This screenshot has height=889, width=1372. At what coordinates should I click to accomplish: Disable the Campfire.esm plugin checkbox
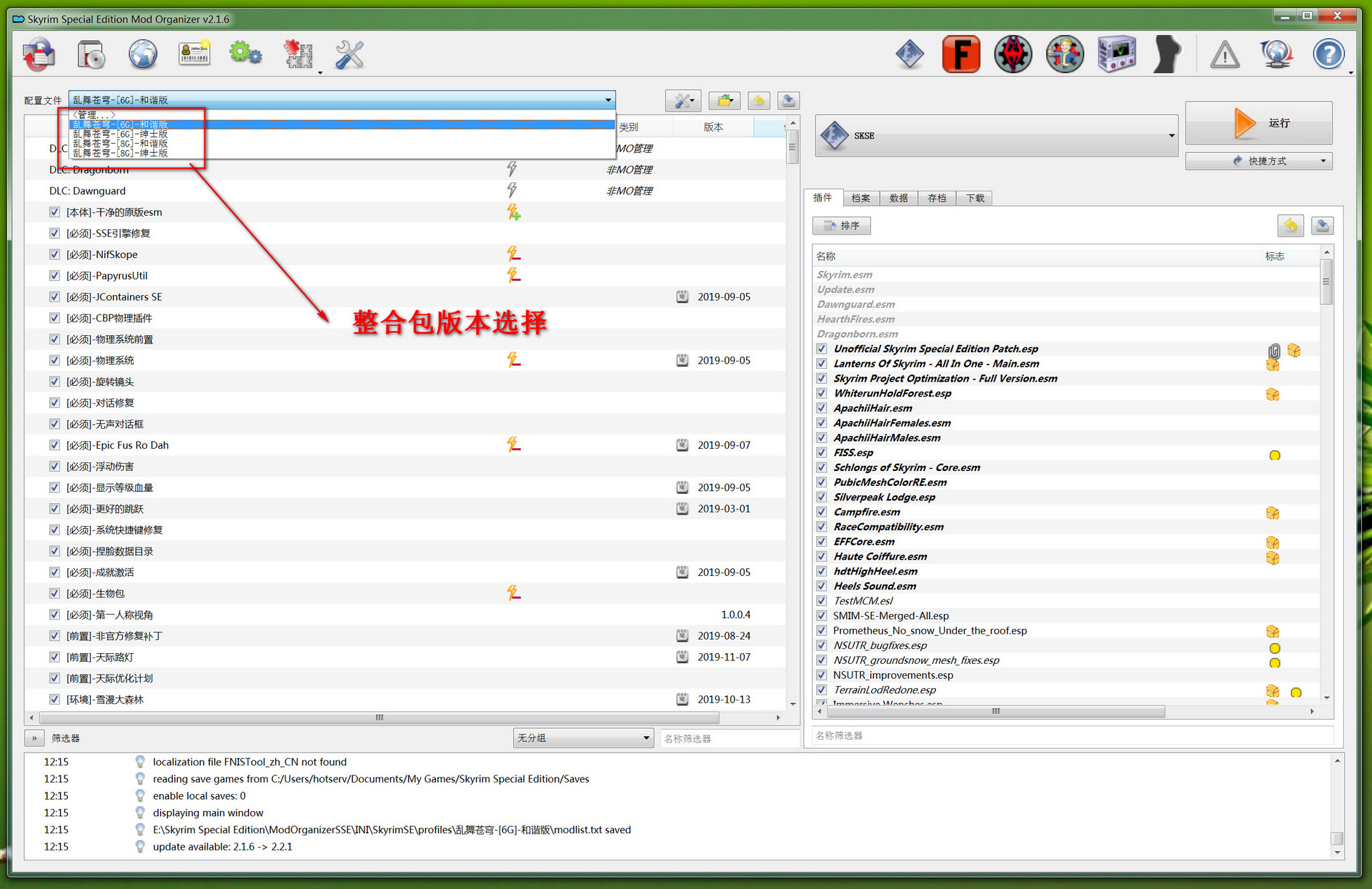(822, 512)
